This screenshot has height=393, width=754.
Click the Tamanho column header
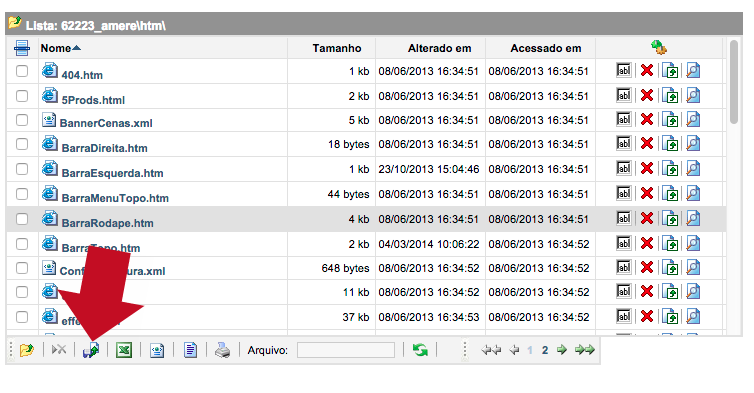(x=337, y=48)
